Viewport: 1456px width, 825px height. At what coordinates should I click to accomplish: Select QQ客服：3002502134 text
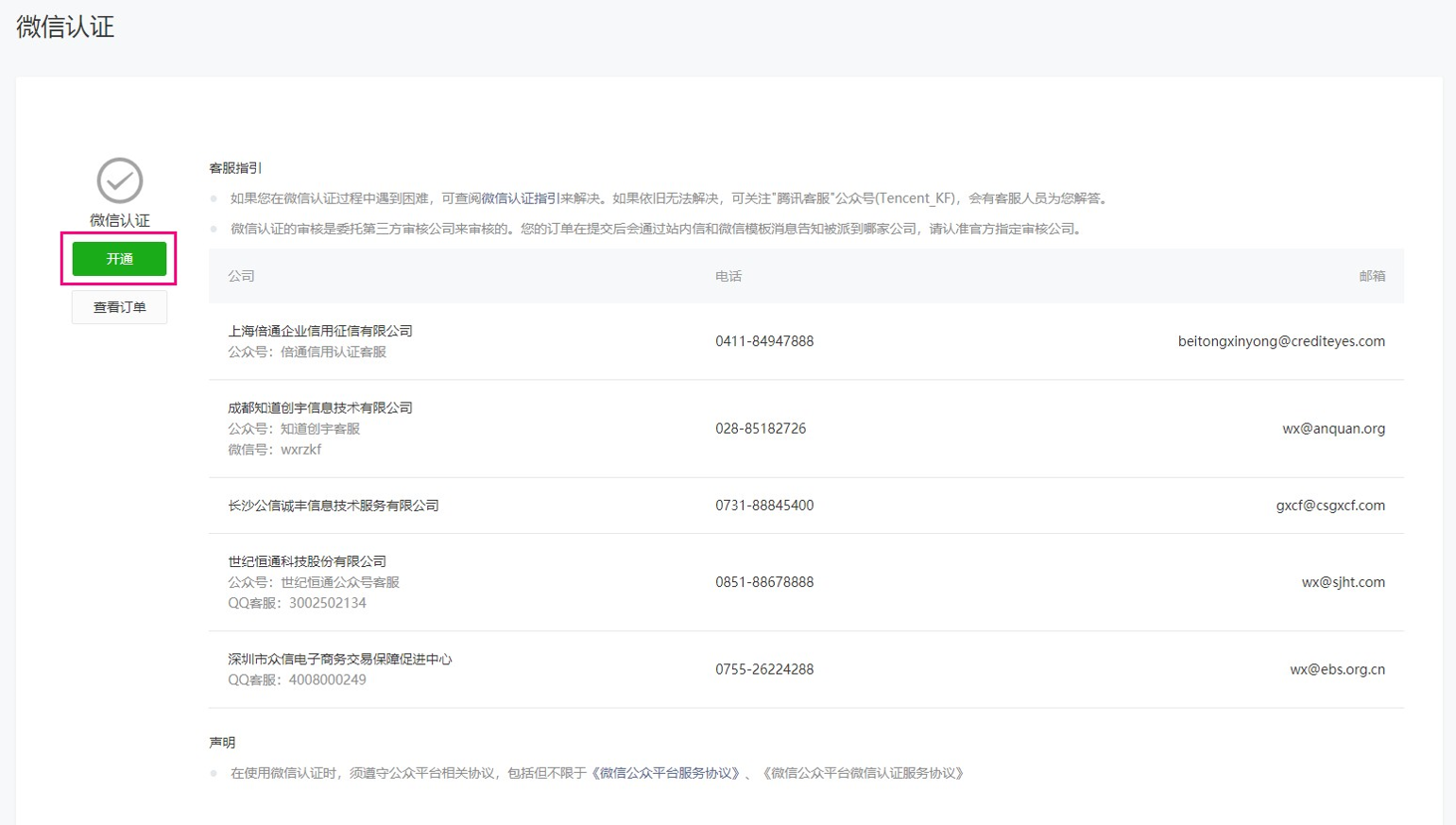(297, 603)
